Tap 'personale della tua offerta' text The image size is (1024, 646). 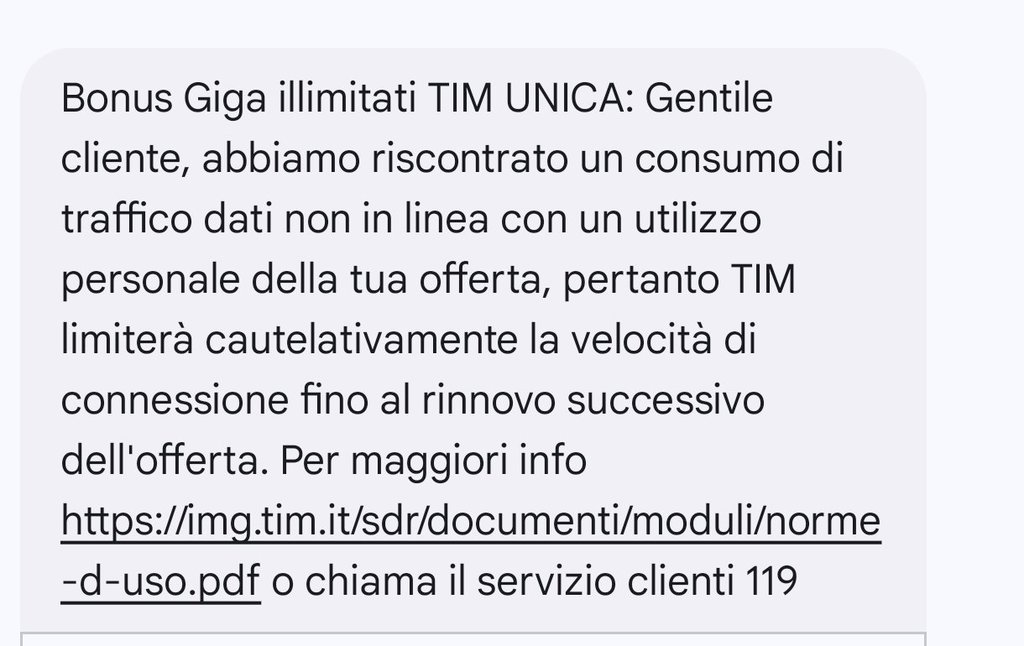point(301,280)
